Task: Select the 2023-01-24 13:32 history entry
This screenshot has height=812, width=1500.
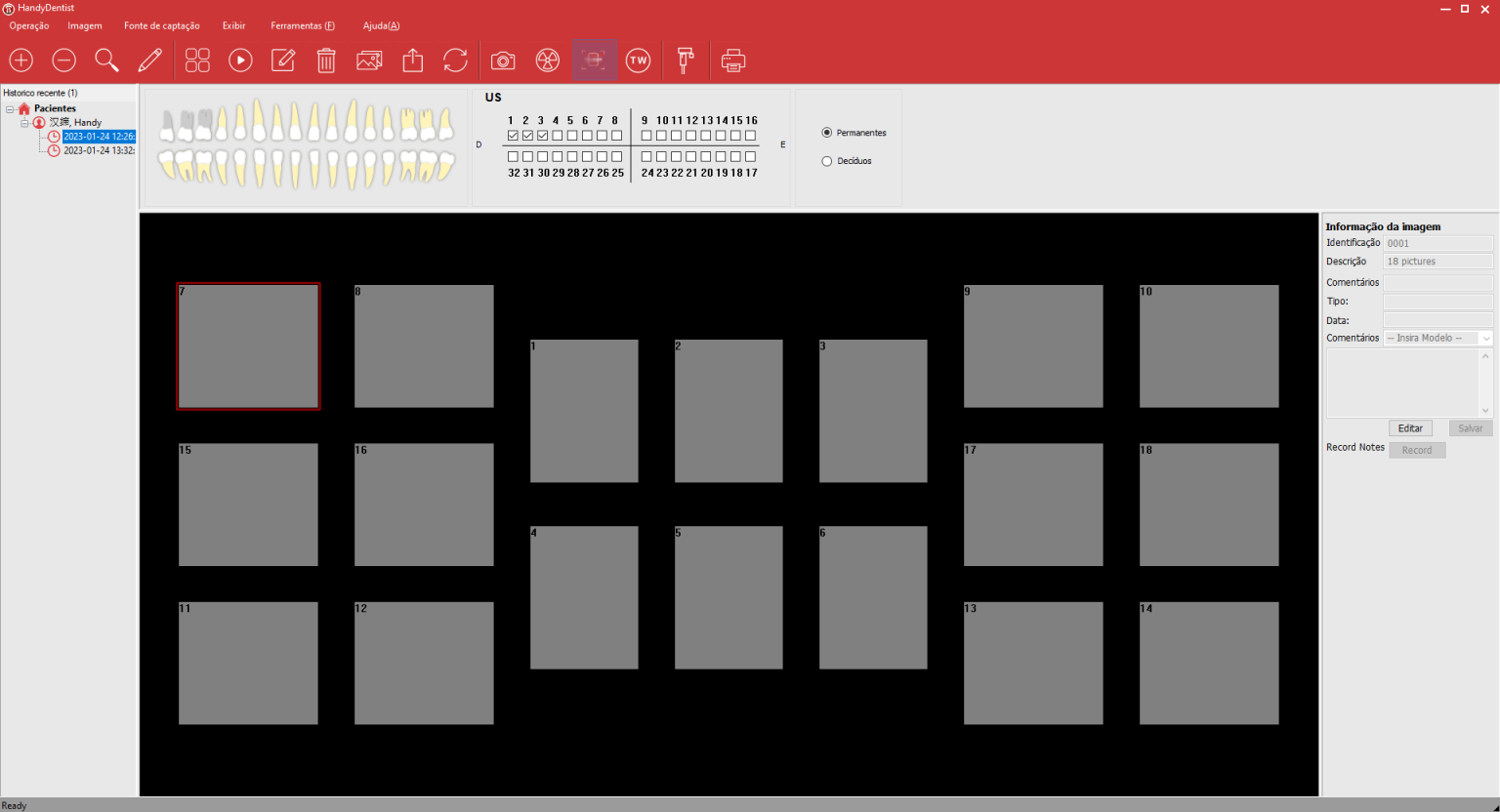Action: click(x=99, y=151)
